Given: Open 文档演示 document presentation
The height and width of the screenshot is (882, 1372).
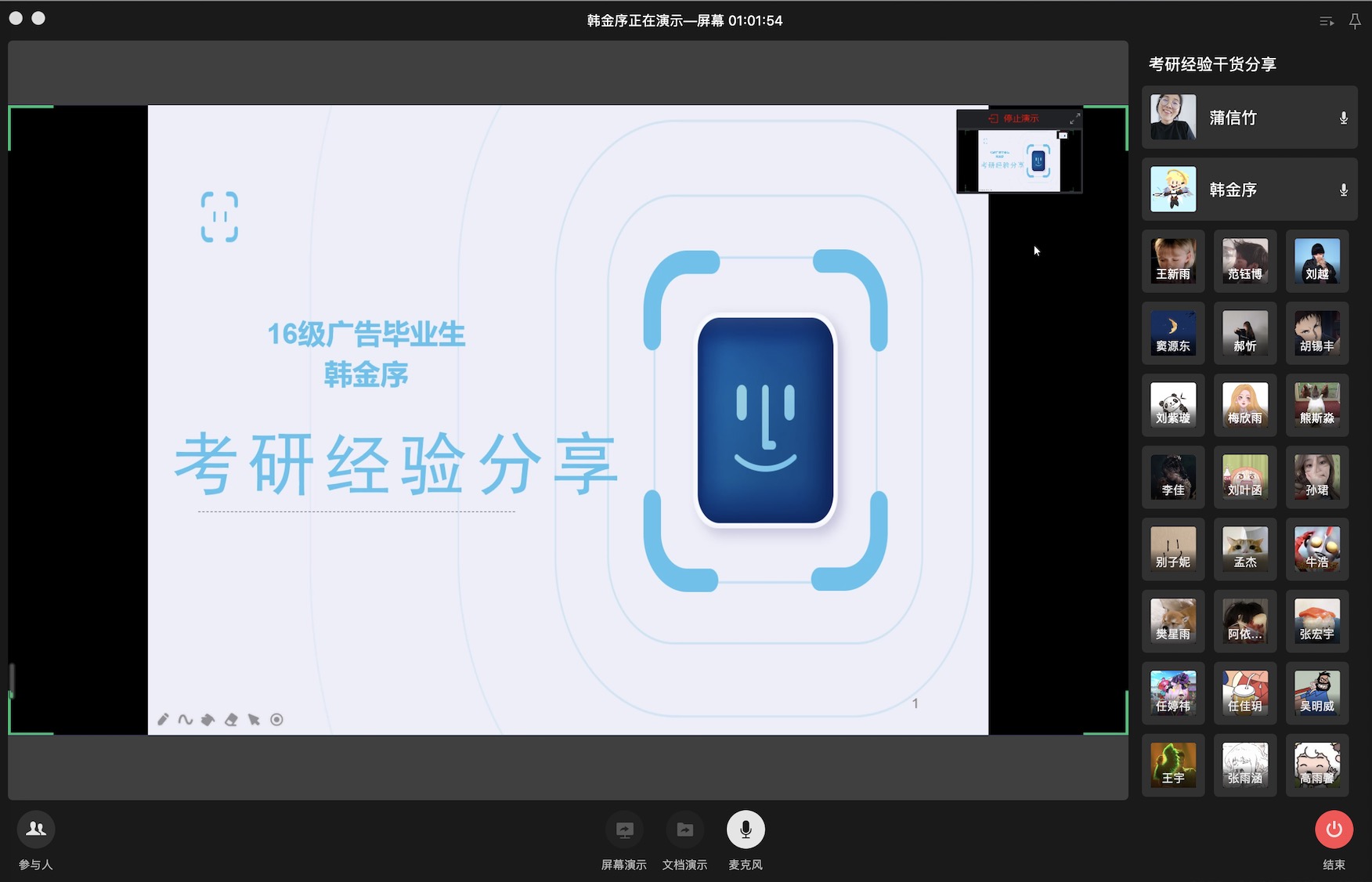Looking at the screenshot, I should tap(684, 830).
